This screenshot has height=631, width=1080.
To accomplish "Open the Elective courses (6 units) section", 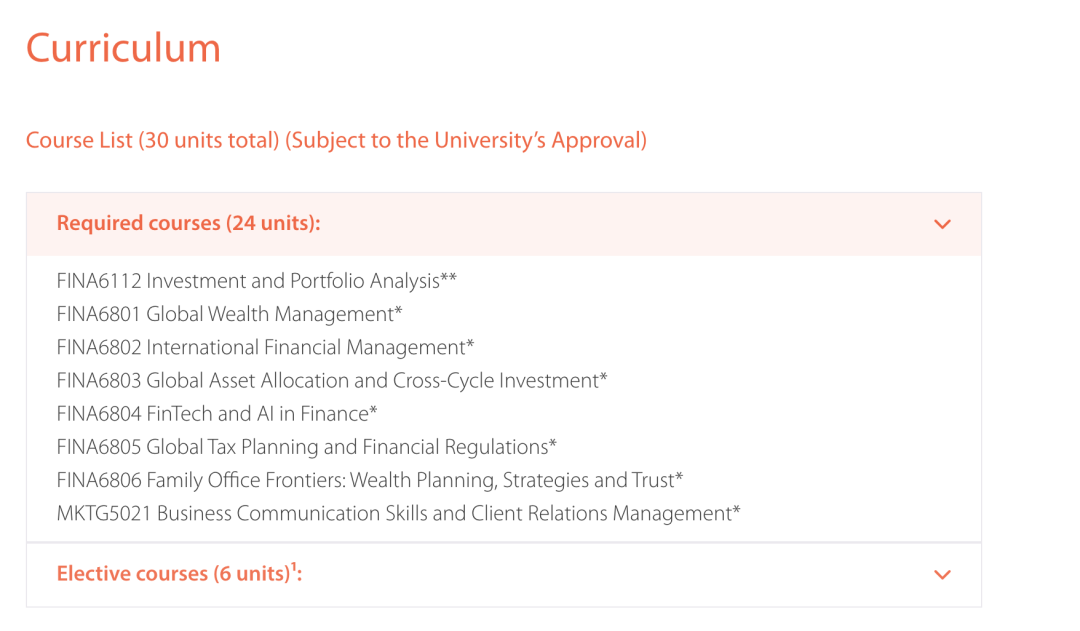I will pos(503,575).
